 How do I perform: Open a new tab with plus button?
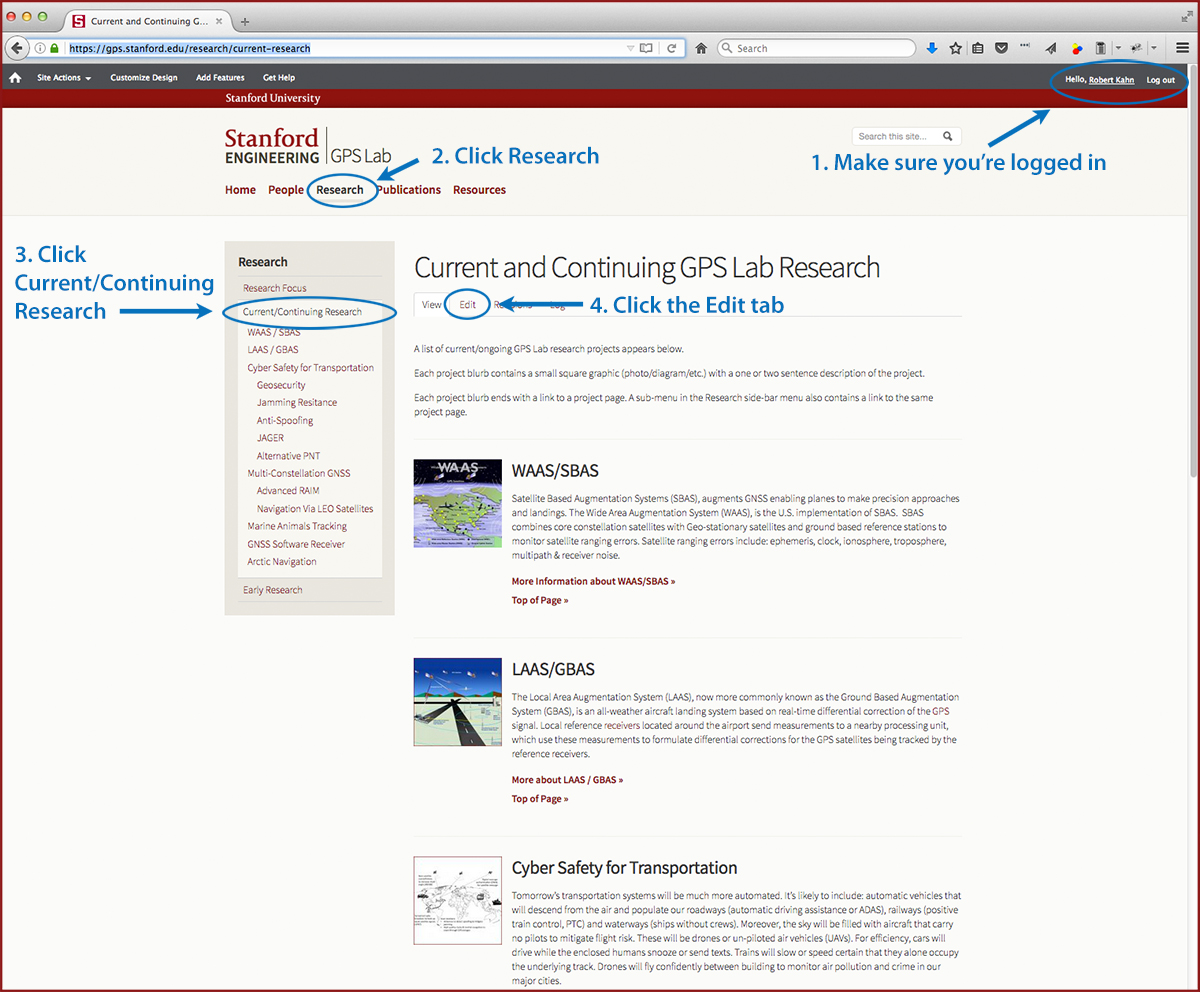246,21
